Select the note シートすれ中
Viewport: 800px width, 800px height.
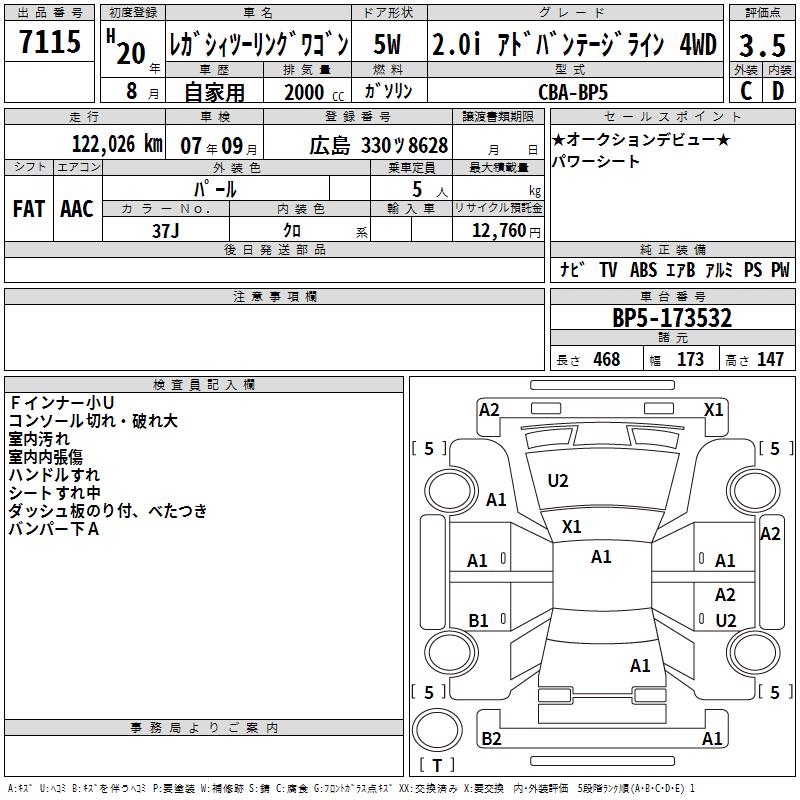tap(55, 492)
